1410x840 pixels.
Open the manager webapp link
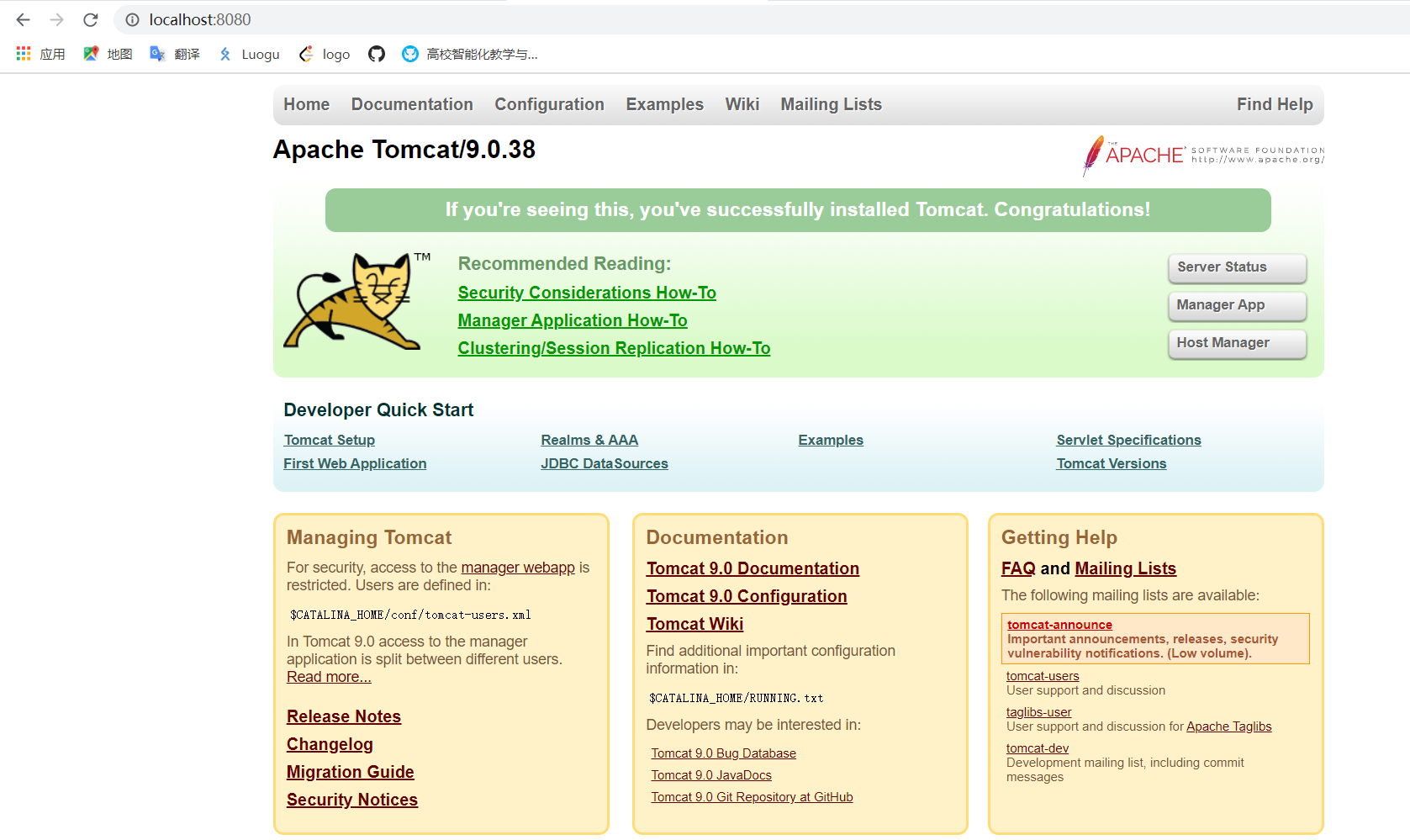pos(518,568)
